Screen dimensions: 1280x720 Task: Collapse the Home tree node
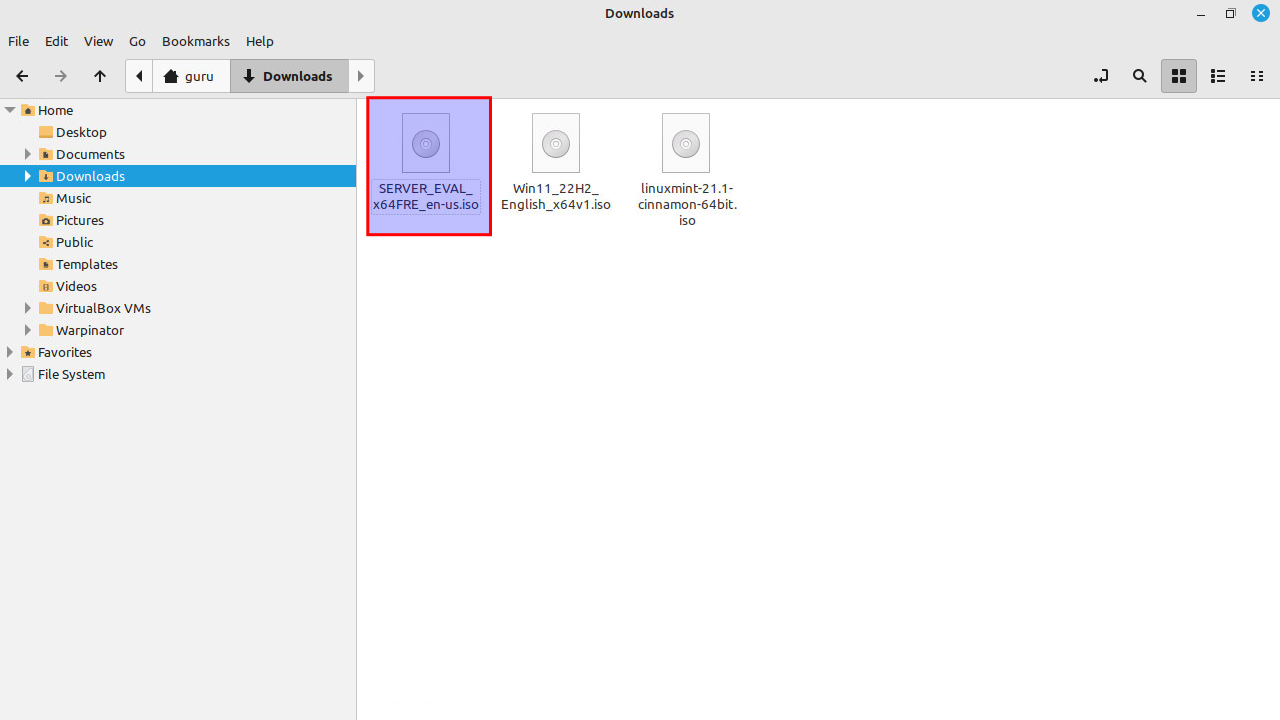click(10, 110)
